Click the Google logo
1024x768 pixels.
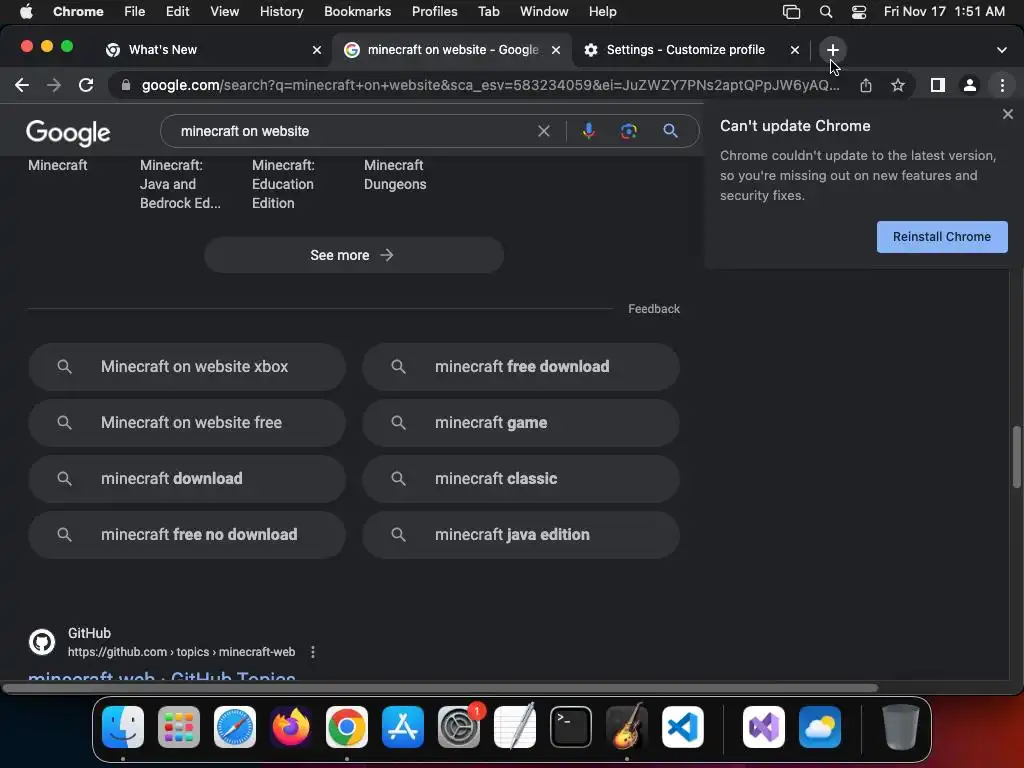(68, 133)
